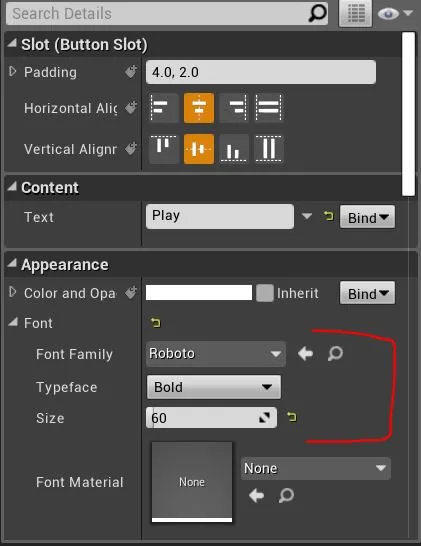Reset Font Size to default arrow
This screenshot has height=546, width=421.
click(292, 416)
